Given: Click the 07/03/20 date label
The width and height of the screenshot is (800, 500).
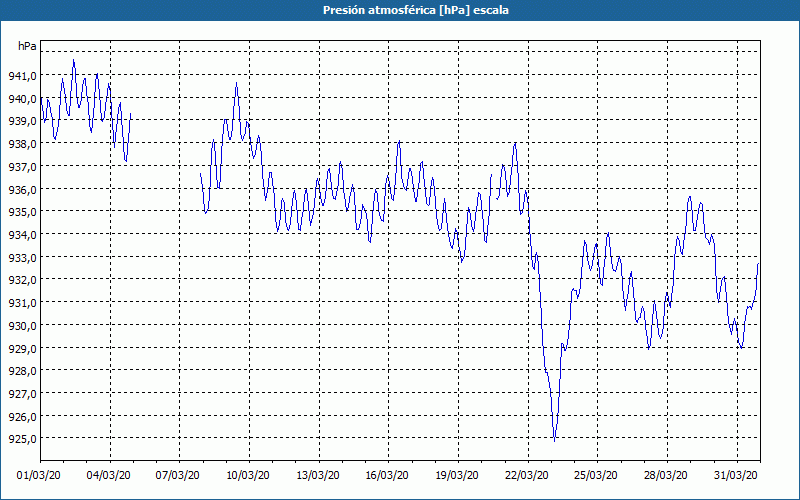Looking at the screenshot, I should tap(178, 476).
